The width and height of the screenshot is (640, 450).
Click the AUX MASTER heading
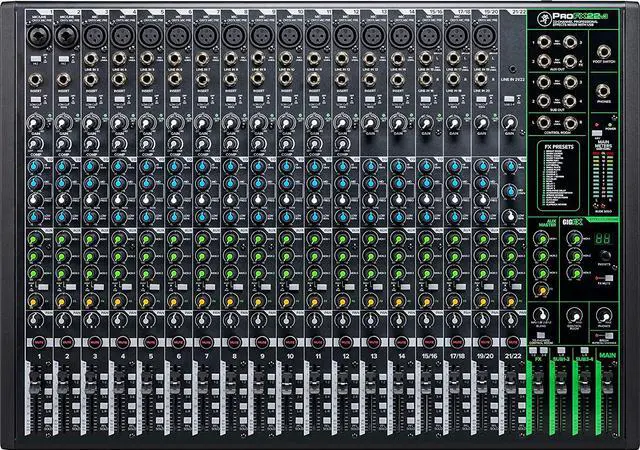pyautogui.click(x=547, y=222)
